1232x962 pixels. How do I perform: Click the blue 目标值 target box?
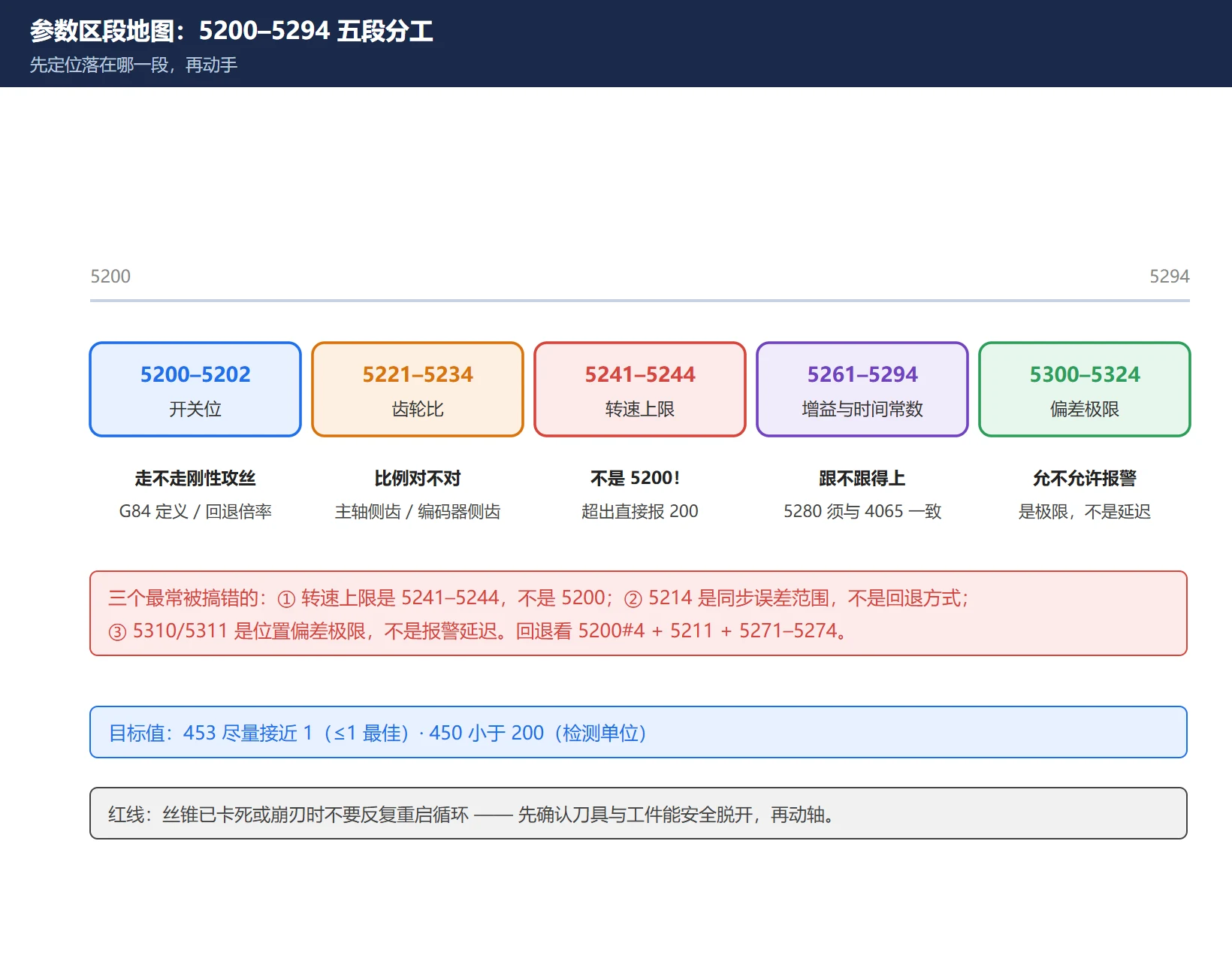click(639, 732)
